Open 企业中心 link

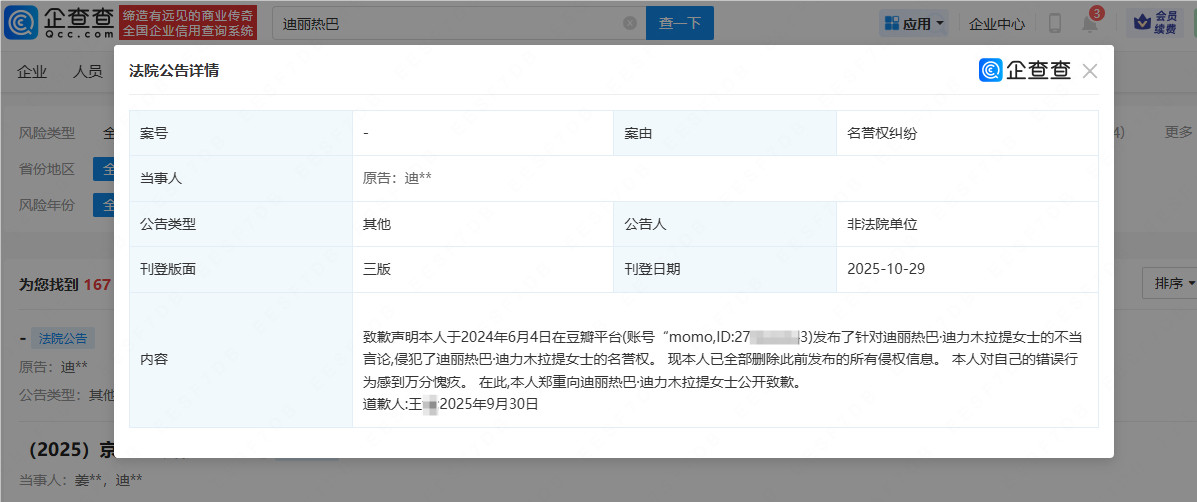[x=997, y=24]
